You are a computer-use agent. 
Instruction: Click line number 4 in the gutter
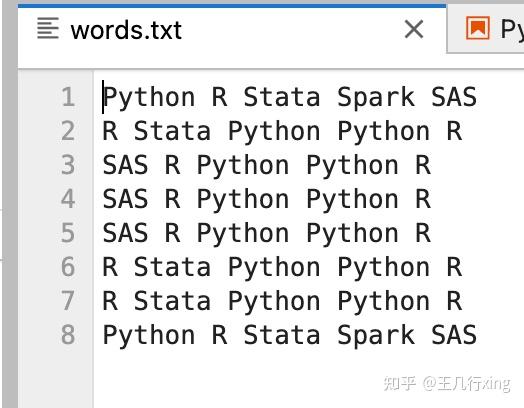click(x=68, y=199)
